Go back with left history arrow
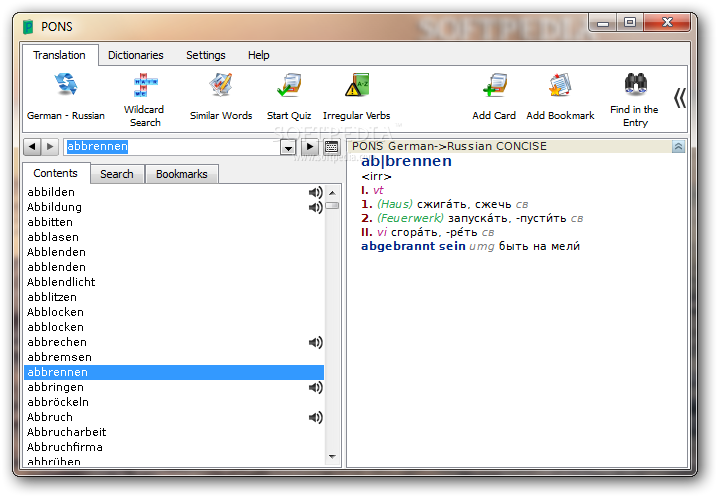 click(32, 147)
